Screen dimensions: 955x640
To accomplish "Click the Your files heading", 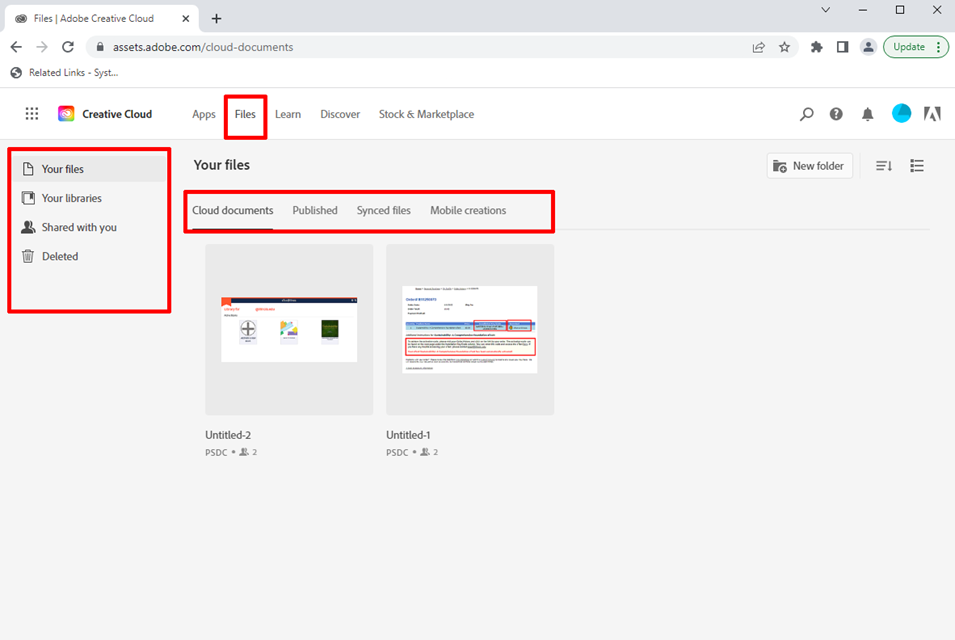I will pyautogui.click(x=222, y=165).
